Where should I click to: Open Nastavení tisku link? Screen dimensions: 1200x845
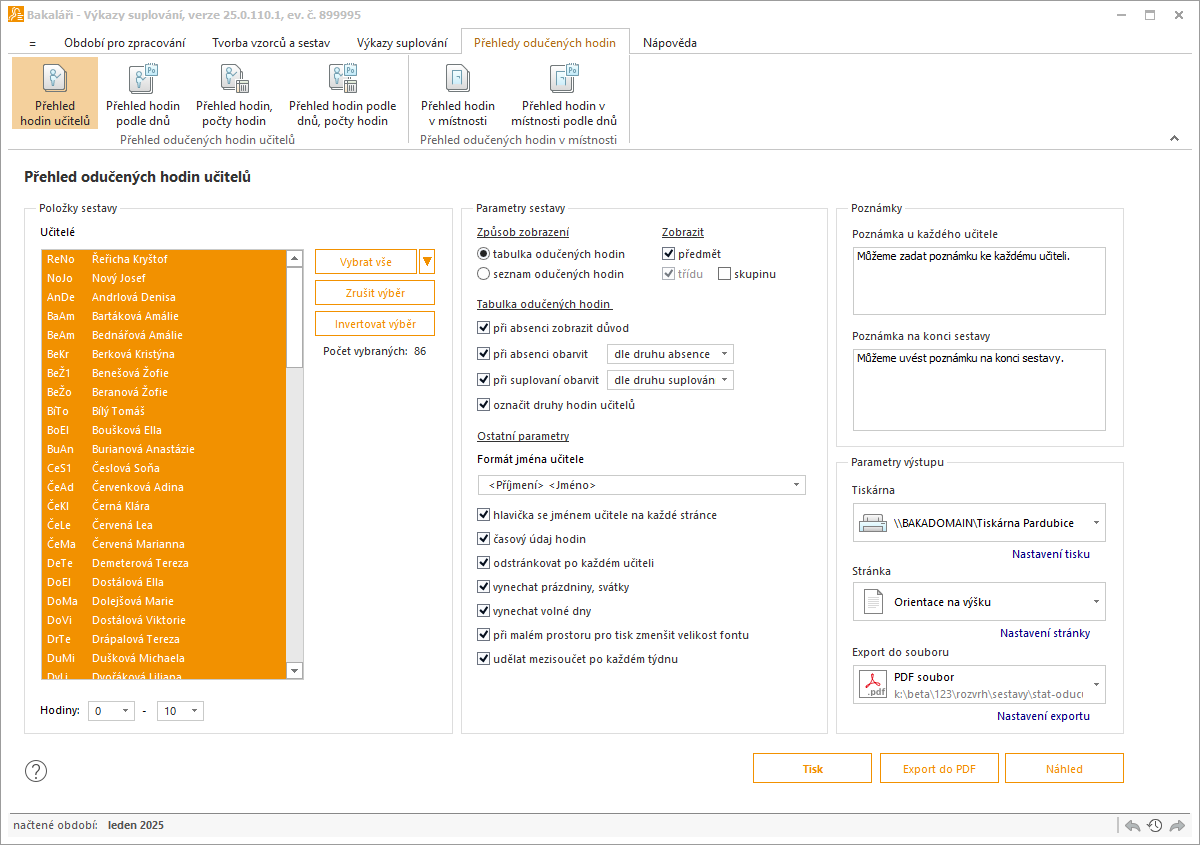click(1051, 554)
